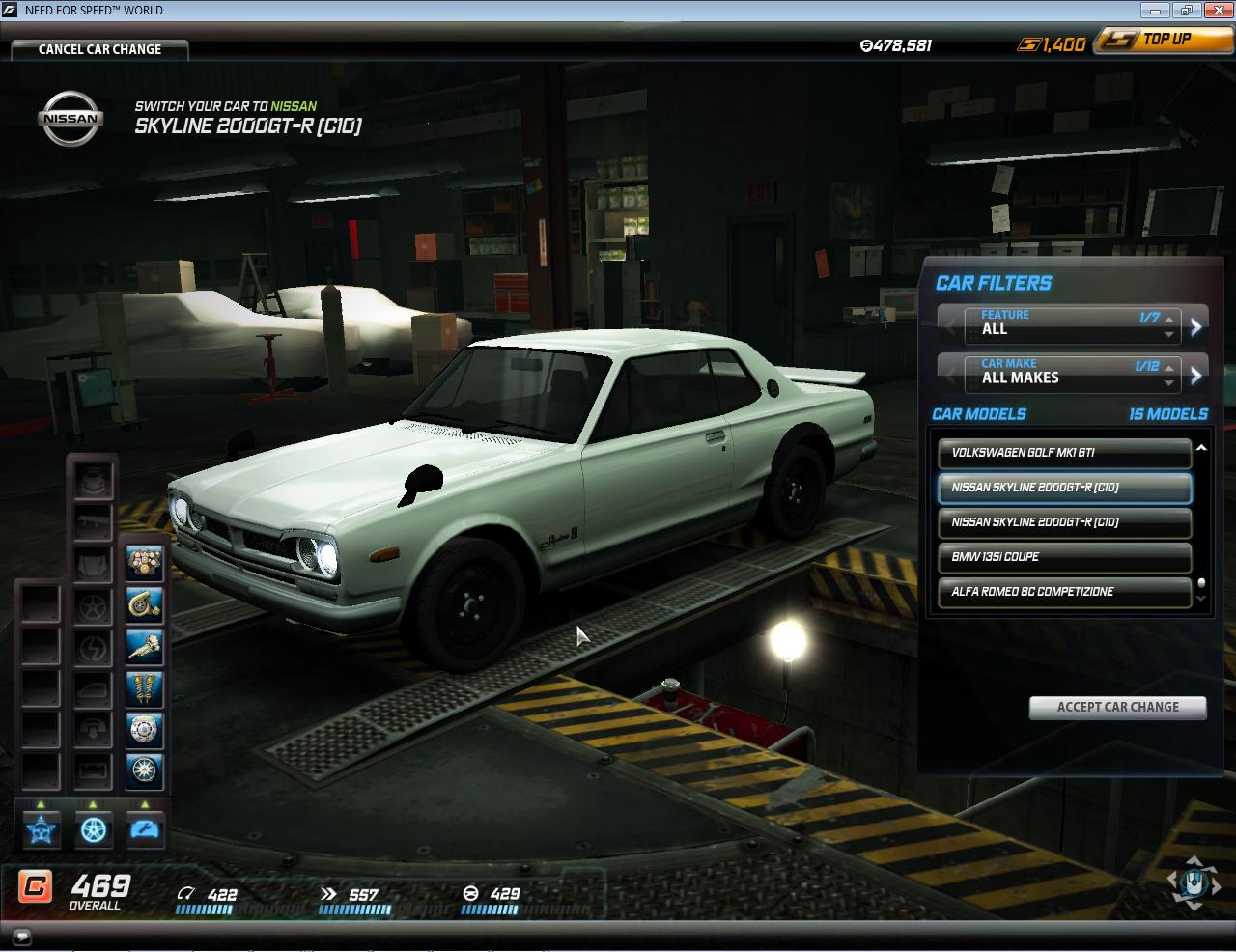Click the class C rating badge
Screen dimensions: 1236x952
36,886
